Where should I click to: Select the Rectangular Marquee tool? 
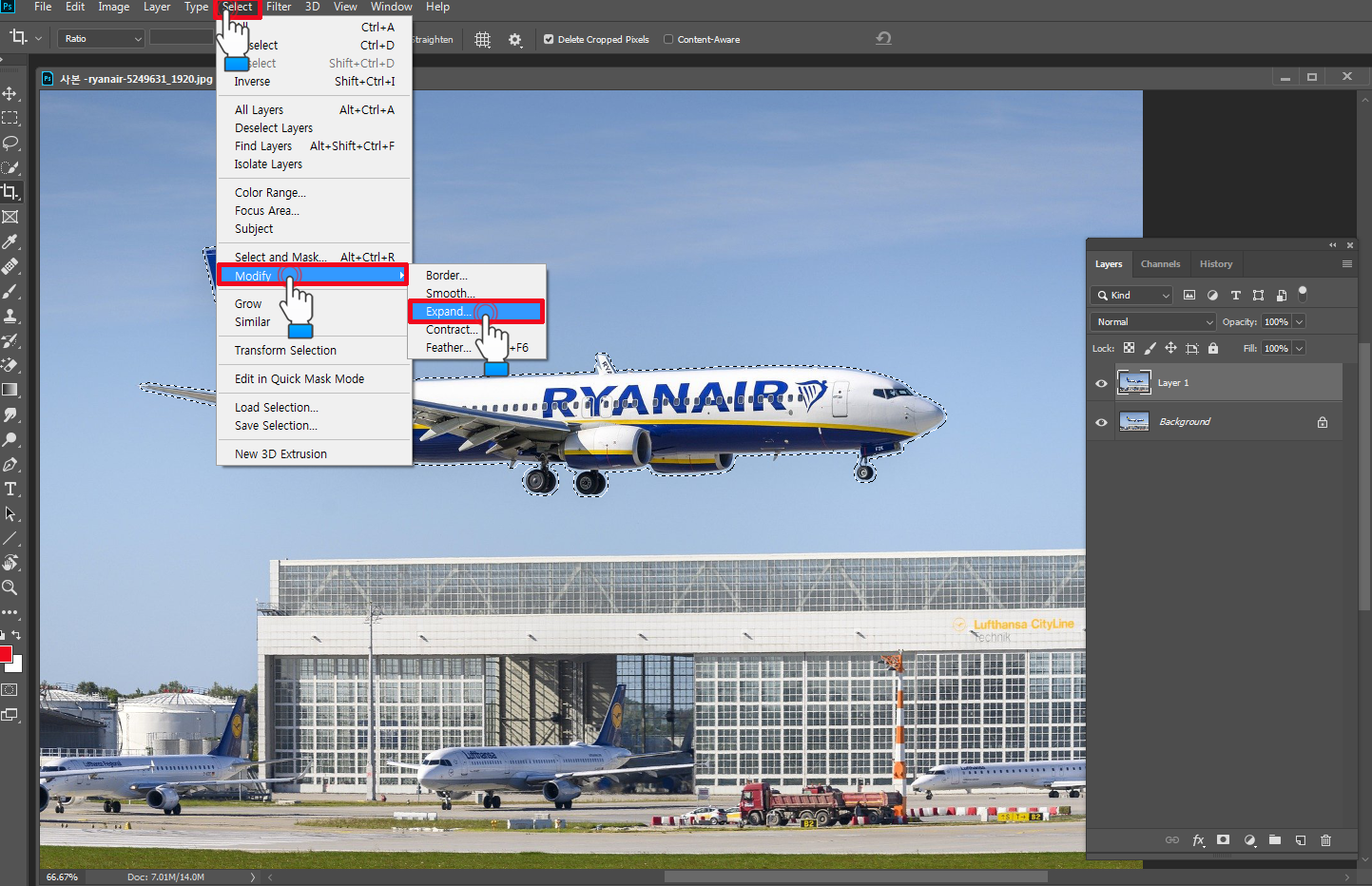tap(10, 118)
